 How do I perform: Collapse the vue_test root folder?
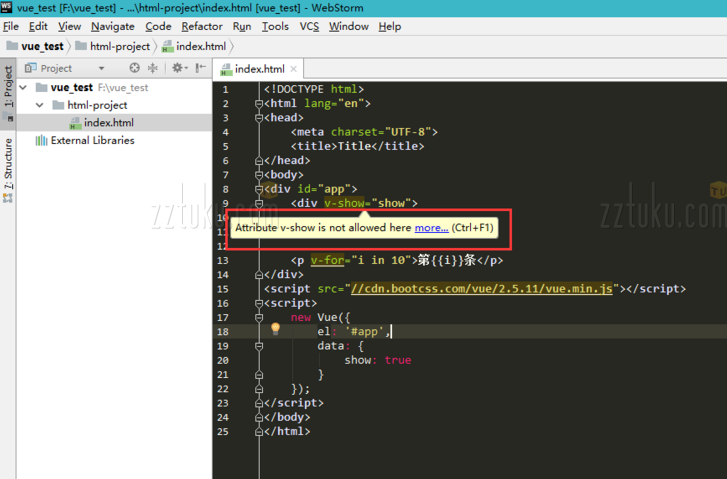(x=25, y=87)
